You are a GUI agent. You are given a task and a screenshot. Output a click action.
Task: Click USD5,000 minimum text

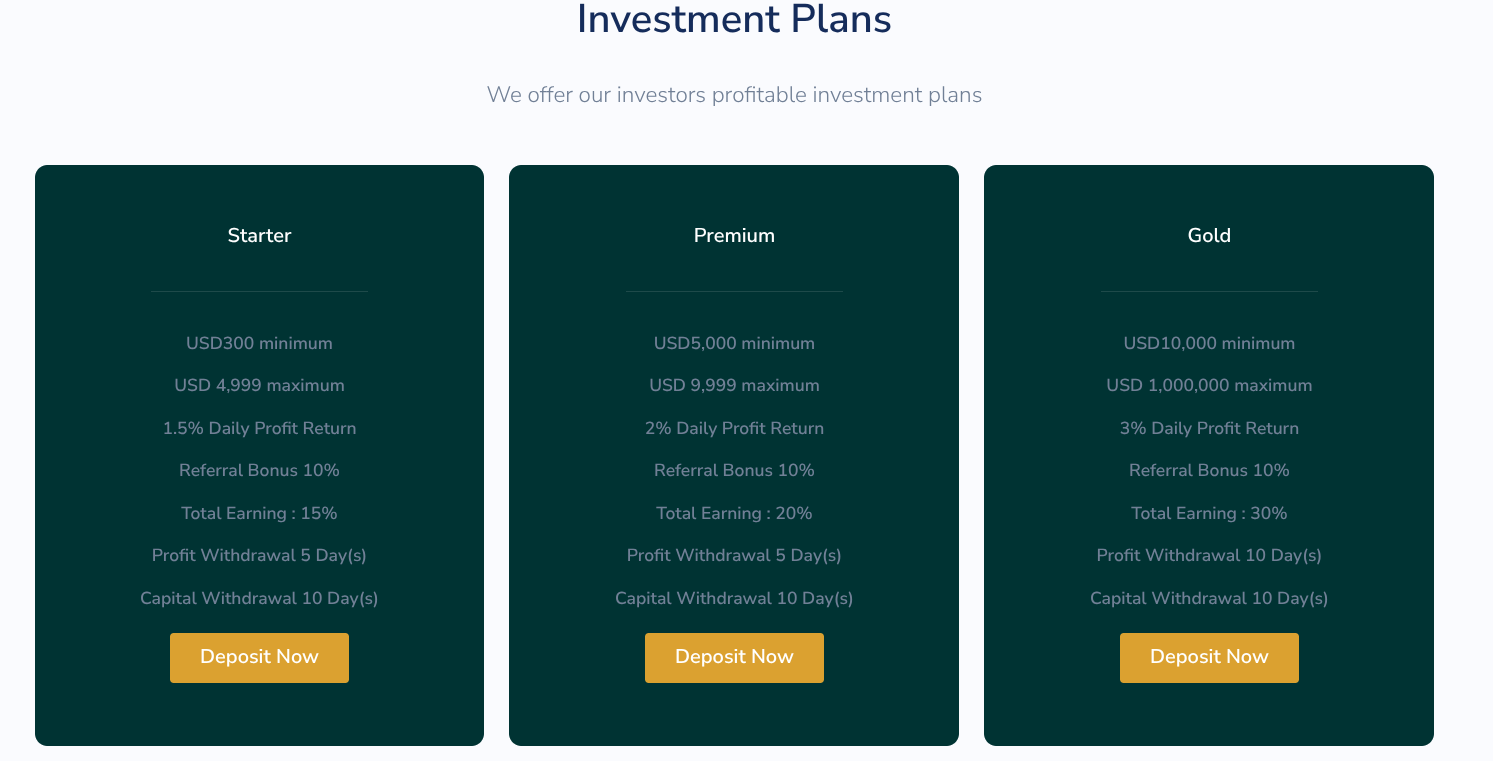pyautogui.click(x=734, y=344)
